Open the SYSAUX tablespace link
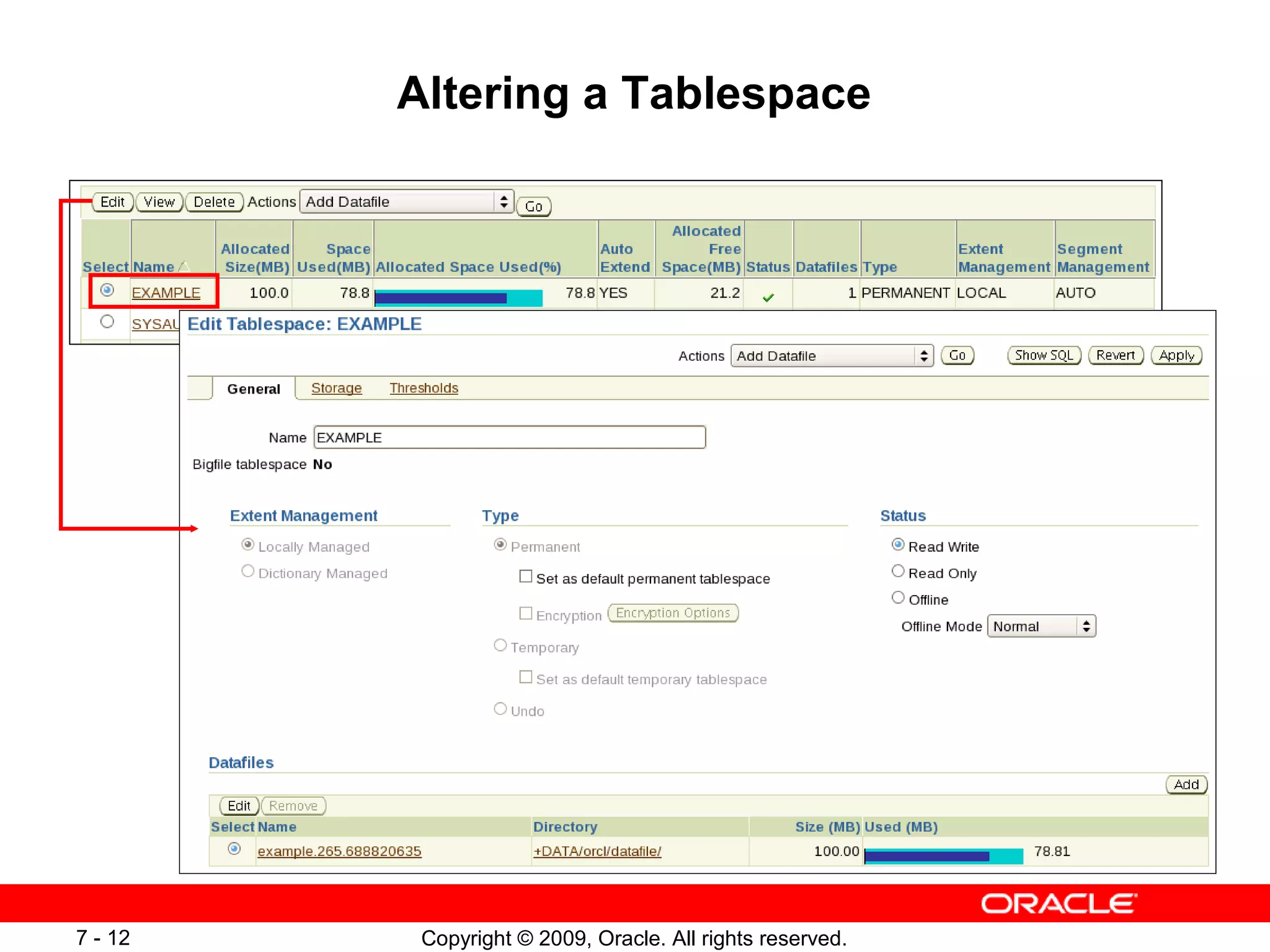 click(156, 324)
